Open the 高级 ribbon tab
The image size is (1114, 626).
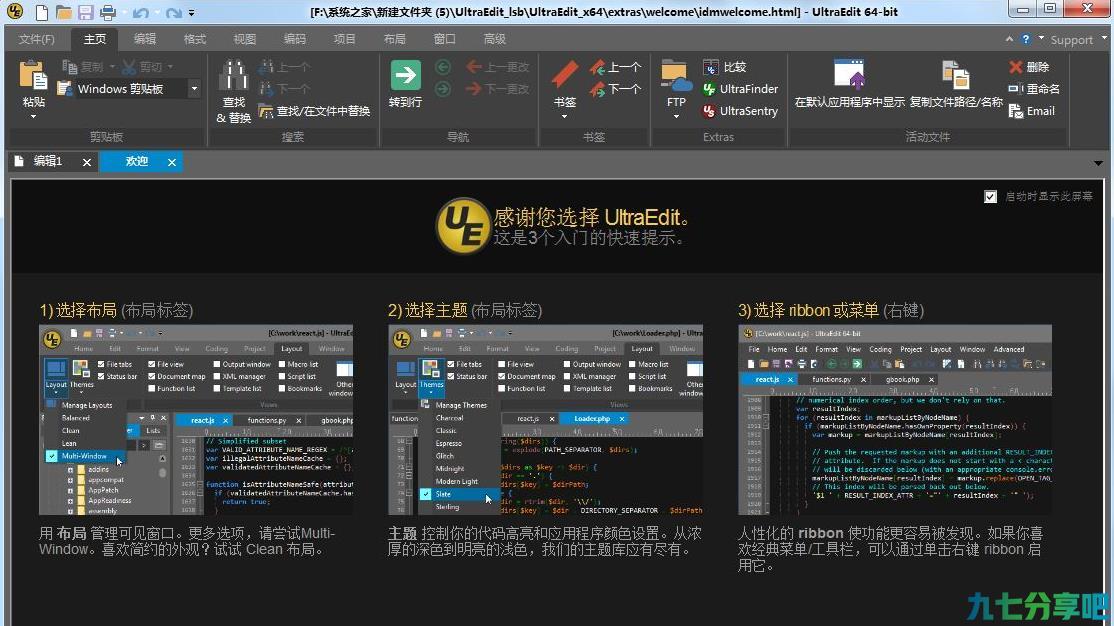tap(494, 39)
